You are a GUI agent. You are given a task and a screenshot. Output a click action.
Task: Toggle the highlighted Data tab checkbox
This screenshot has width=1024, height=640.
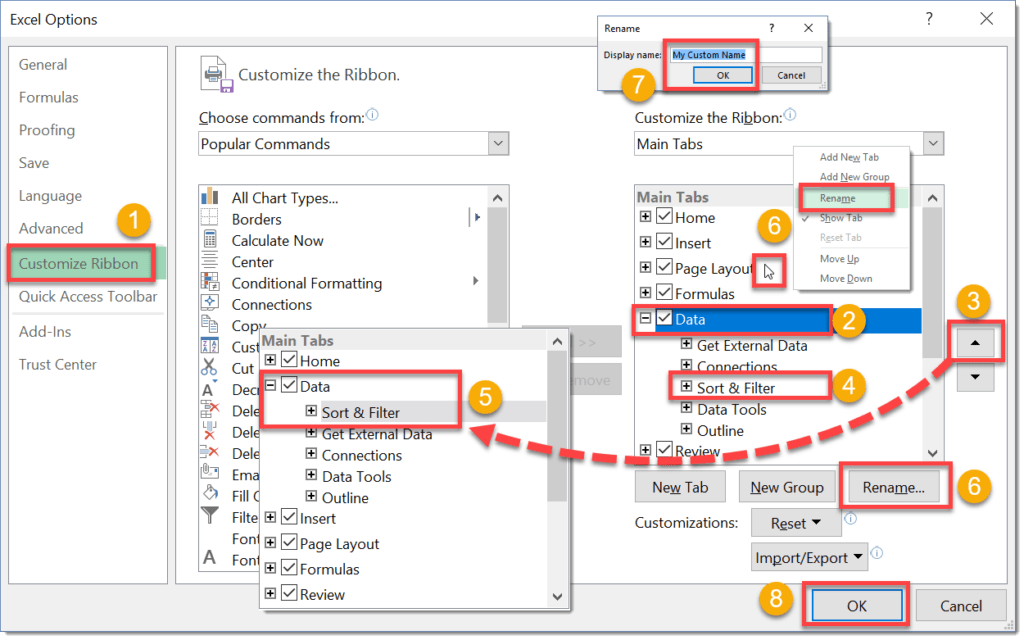(x=664, y=318)
